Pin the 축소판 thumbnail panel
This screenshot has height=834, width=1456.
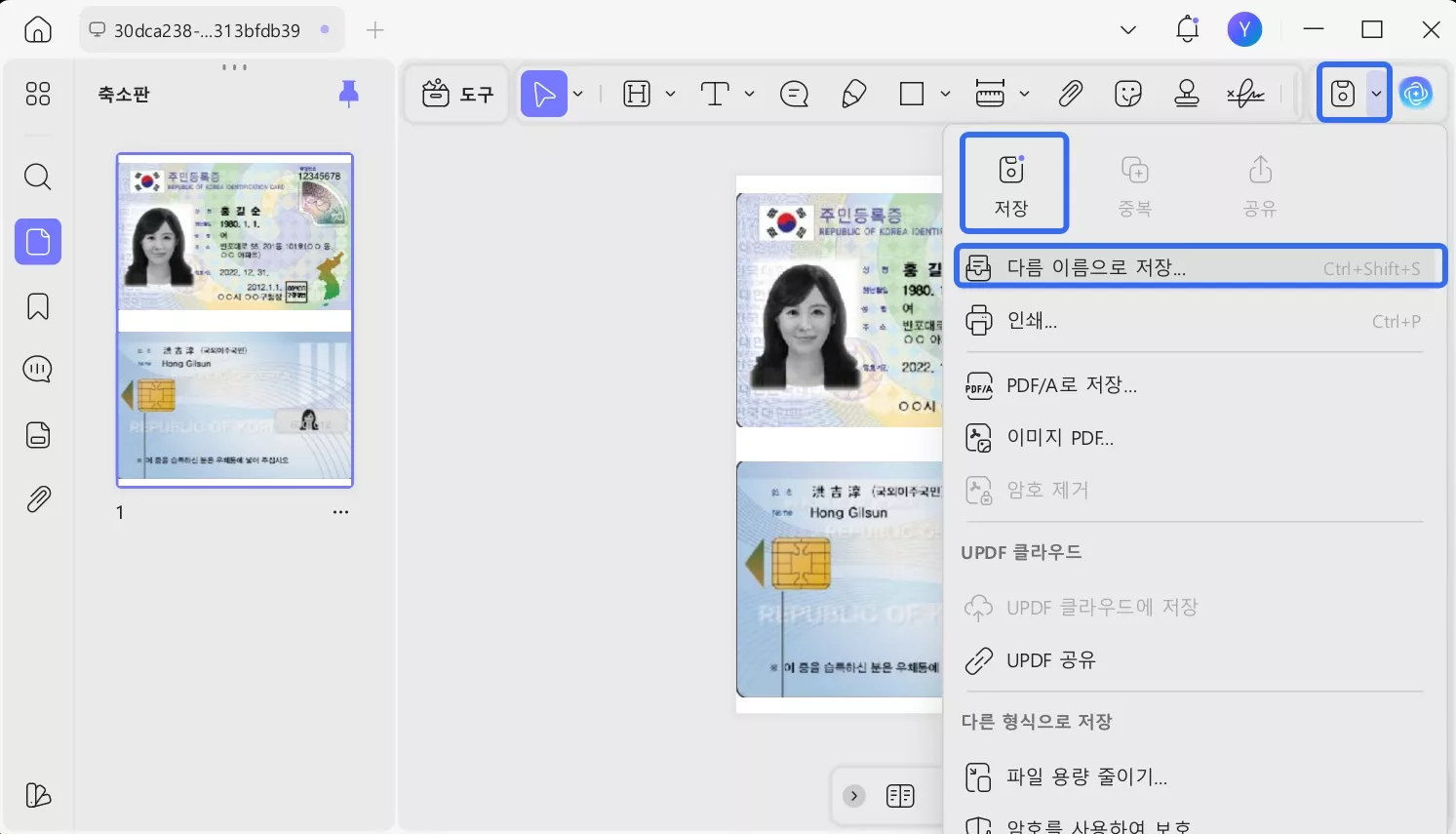[348, 94]
